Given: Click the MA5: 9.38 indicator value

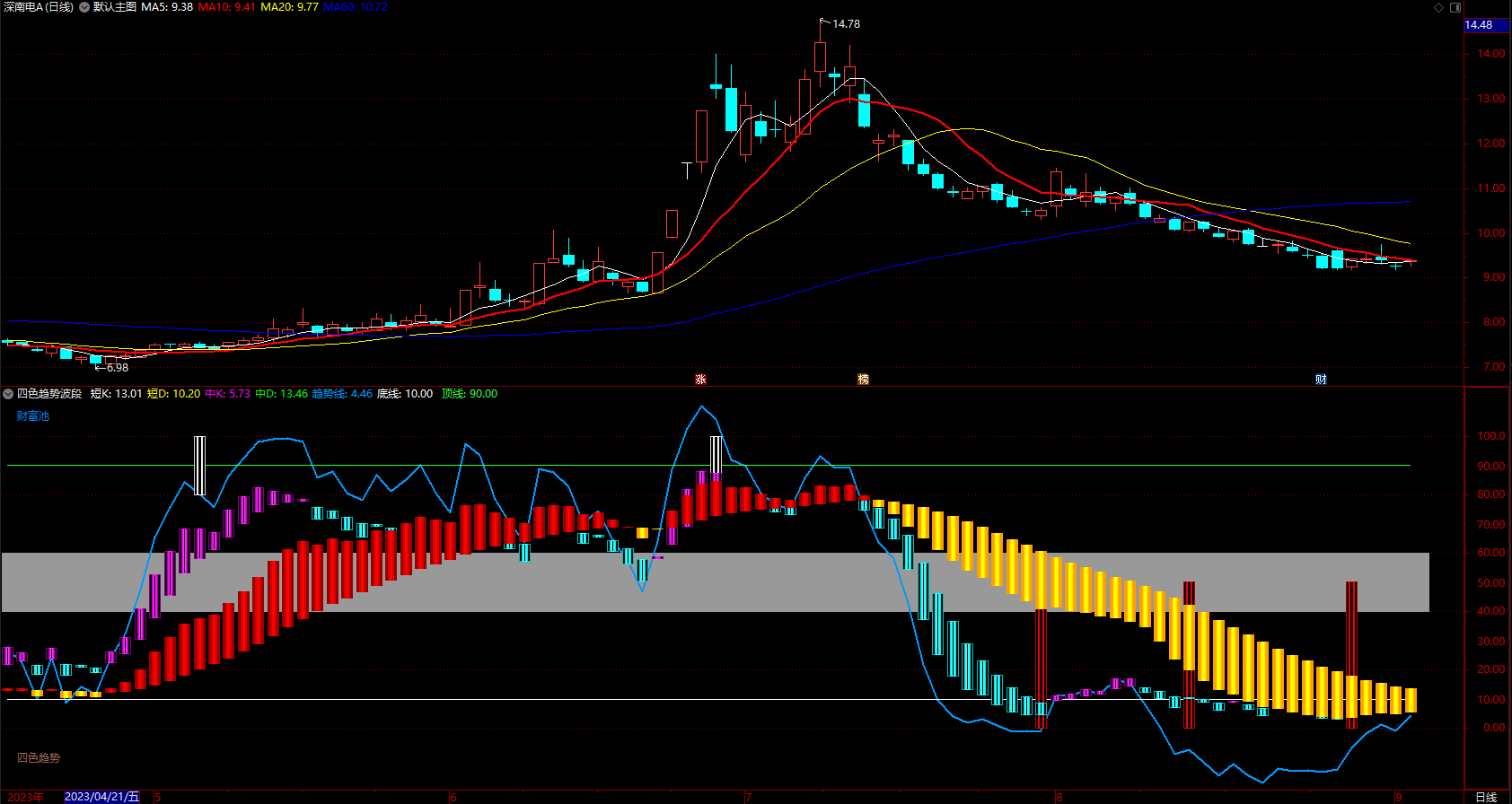Looking at the screenshot, I should (x=167, y=7).
